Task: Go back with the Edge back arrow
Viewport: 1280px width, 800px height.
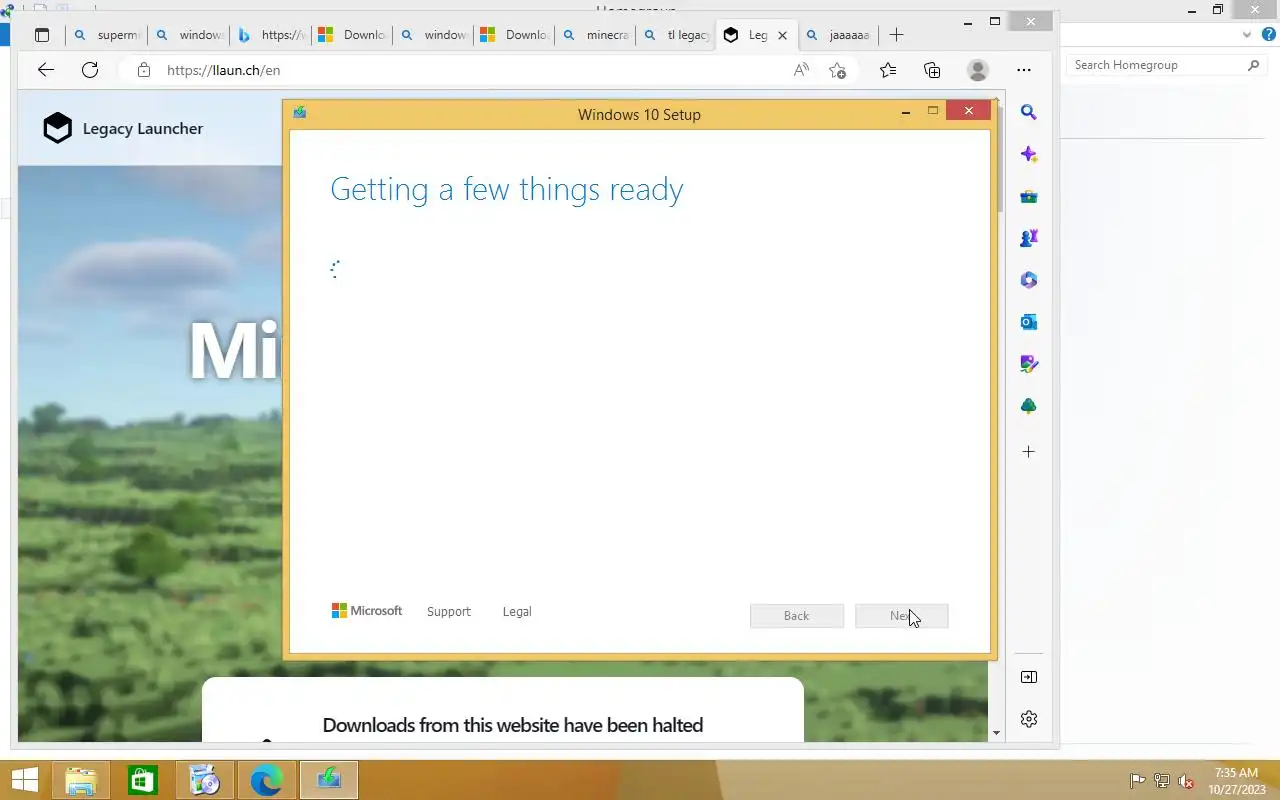Action: click(45, 70)
